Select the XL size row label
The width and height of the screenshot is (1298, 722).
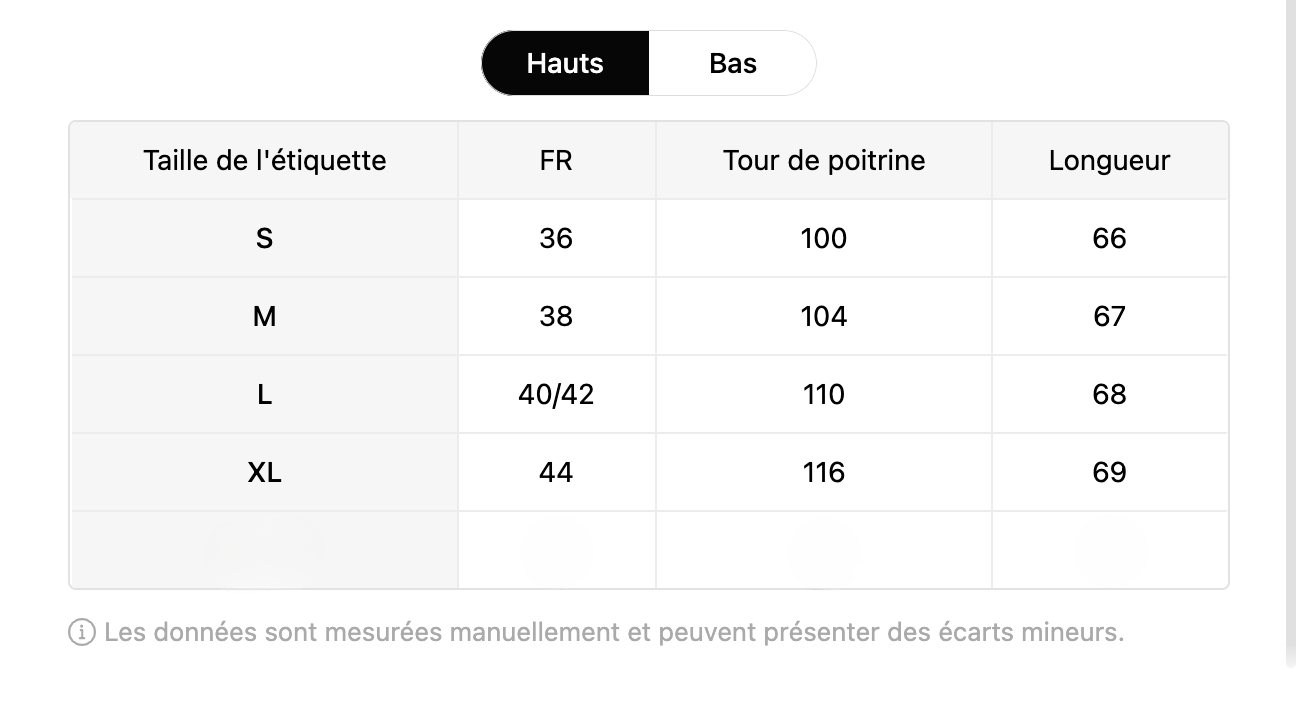click(x=264, y=472)
